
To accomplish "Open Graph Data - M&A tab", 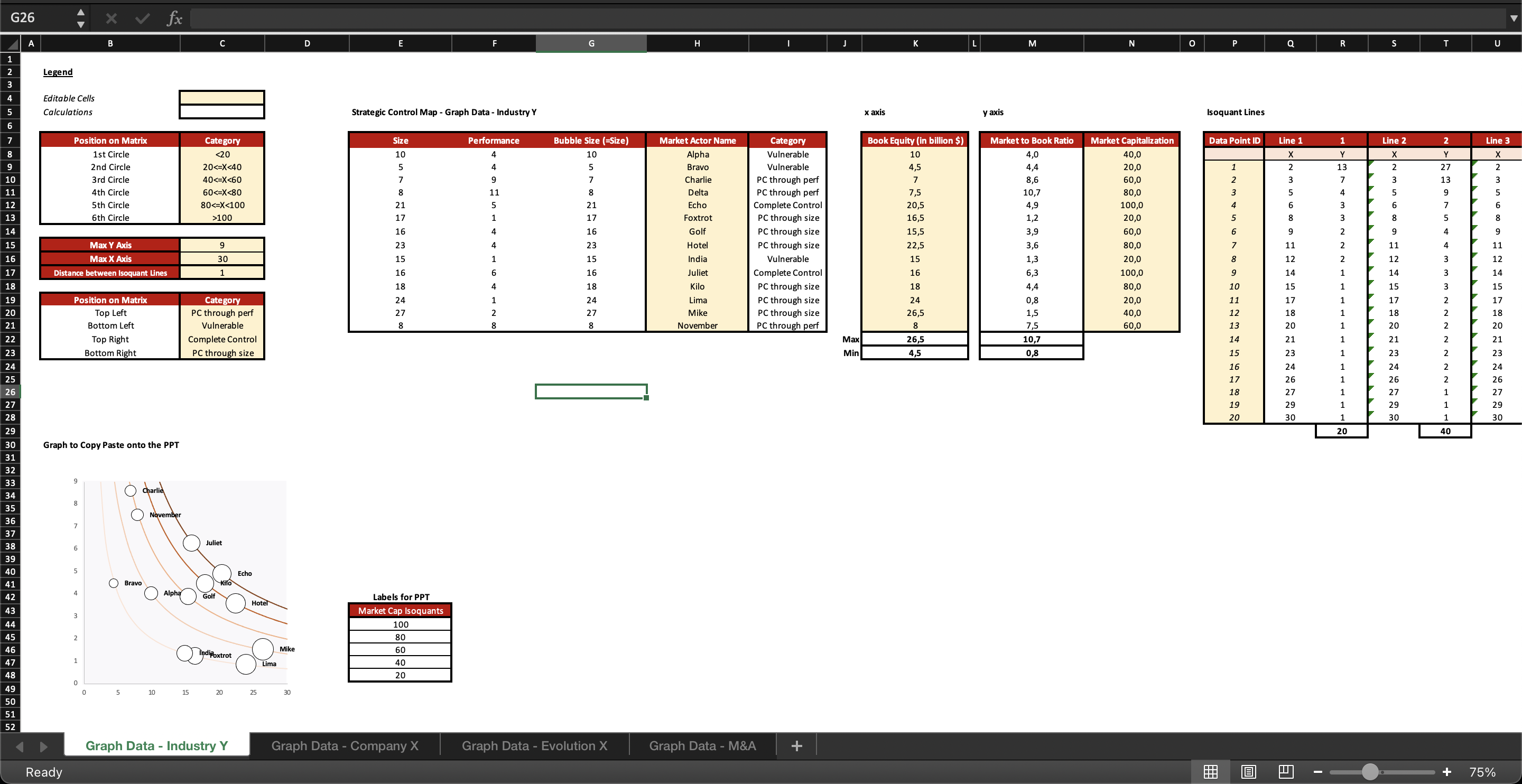I will pyautogui.click(x=702, y=745).
